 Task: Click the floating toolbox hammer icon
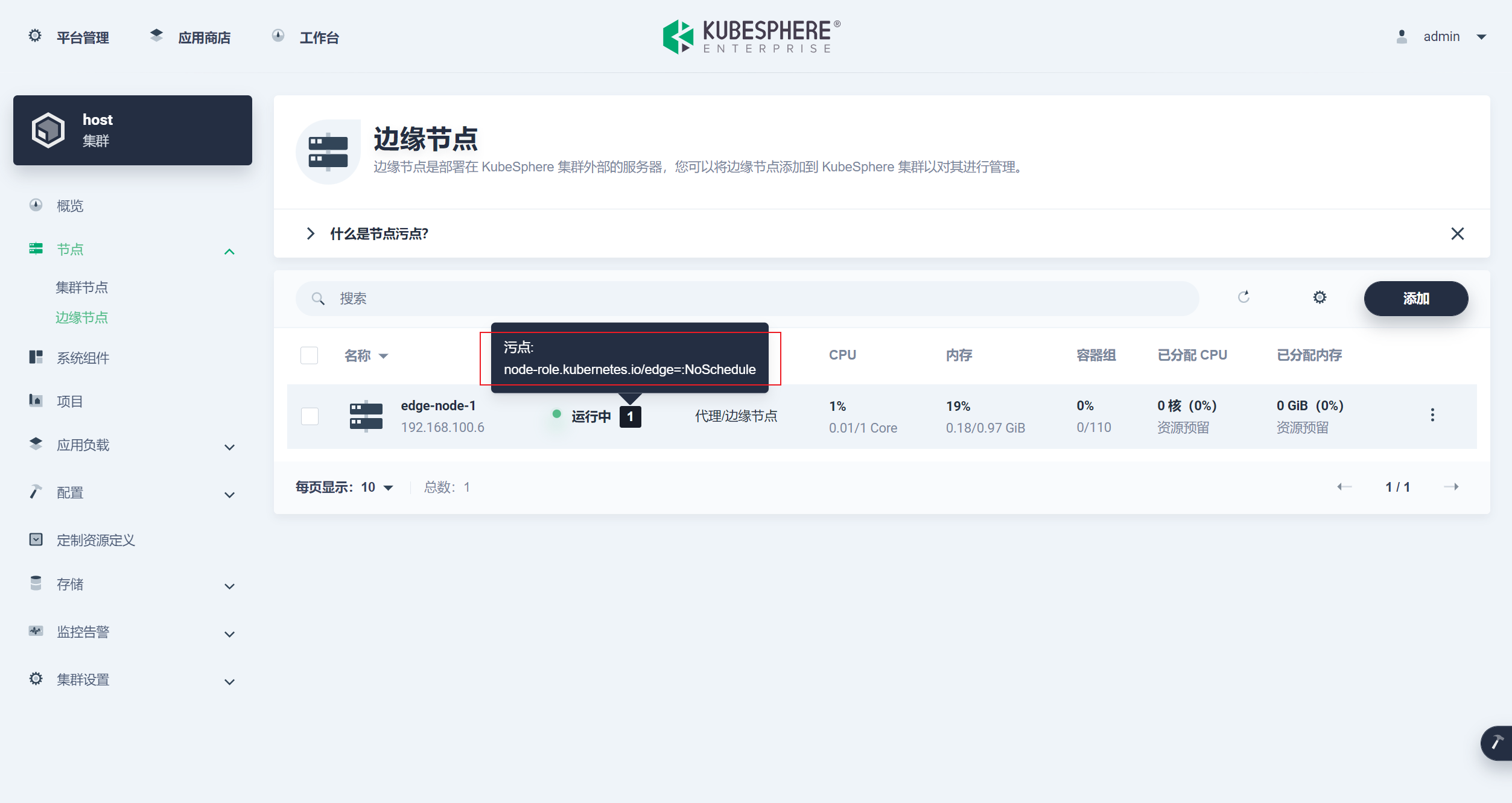[1496, 743]
